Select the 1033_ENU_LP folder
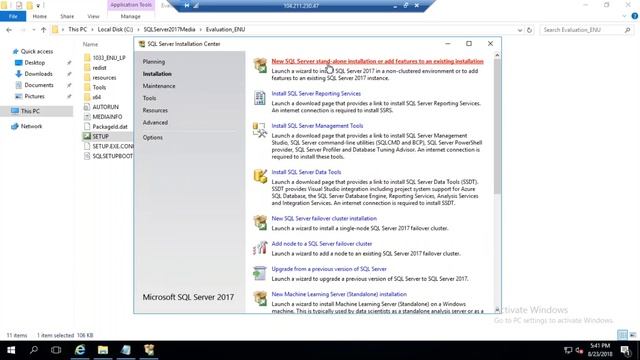Screen dimensions: 640x360 click(x=109, y=58)
